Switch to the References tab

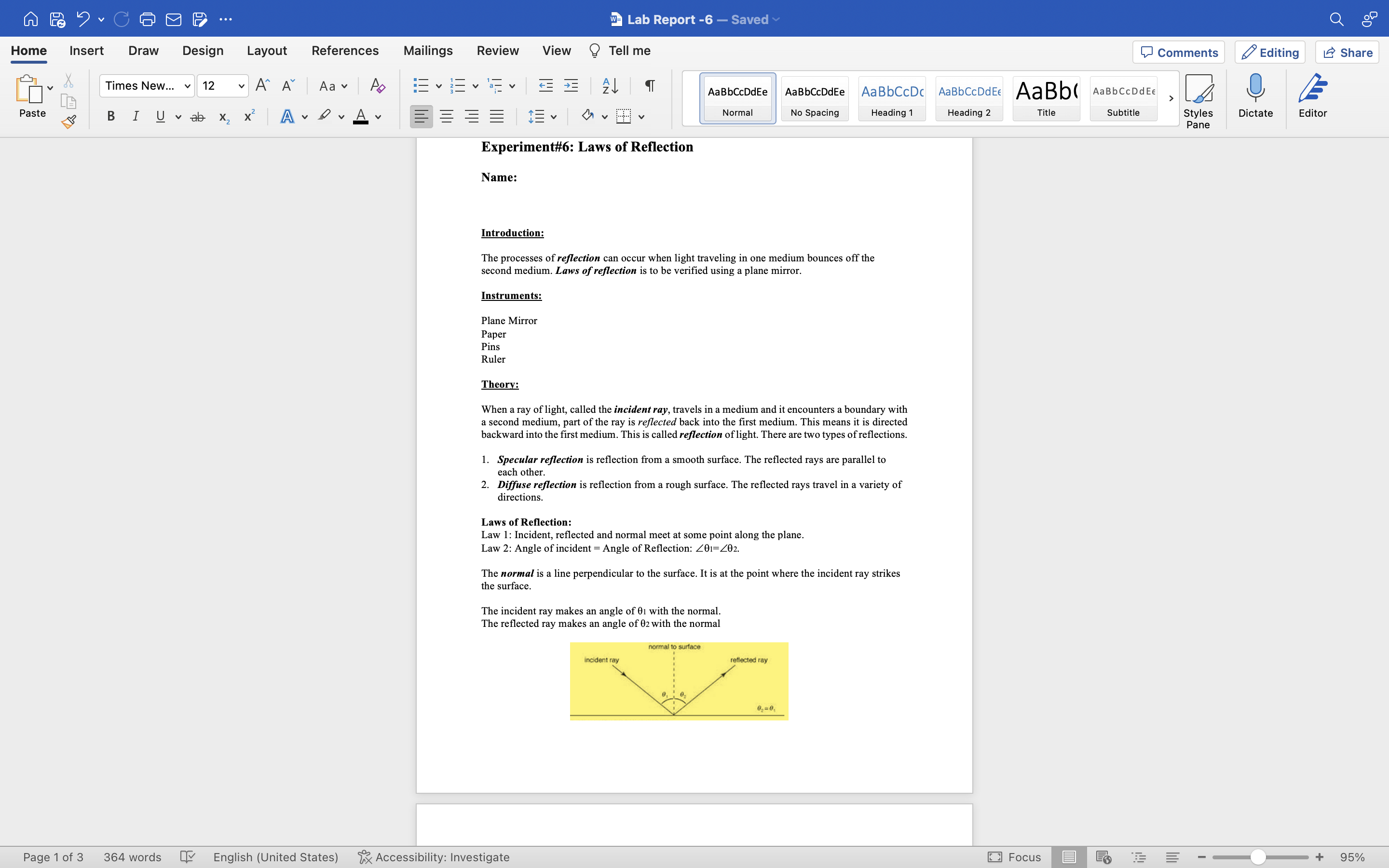(344, 51)
